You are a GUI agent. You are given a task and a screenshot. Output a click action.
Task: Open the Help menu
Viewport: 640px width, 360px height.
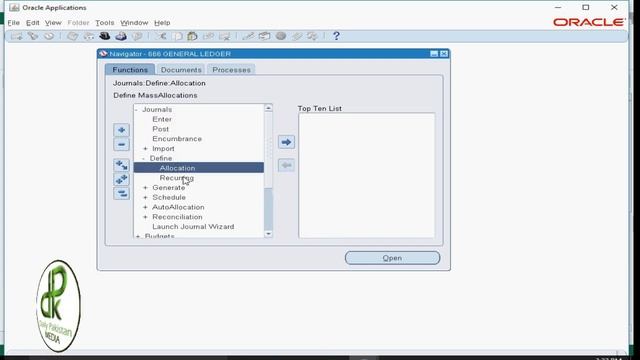pos(162,23)
